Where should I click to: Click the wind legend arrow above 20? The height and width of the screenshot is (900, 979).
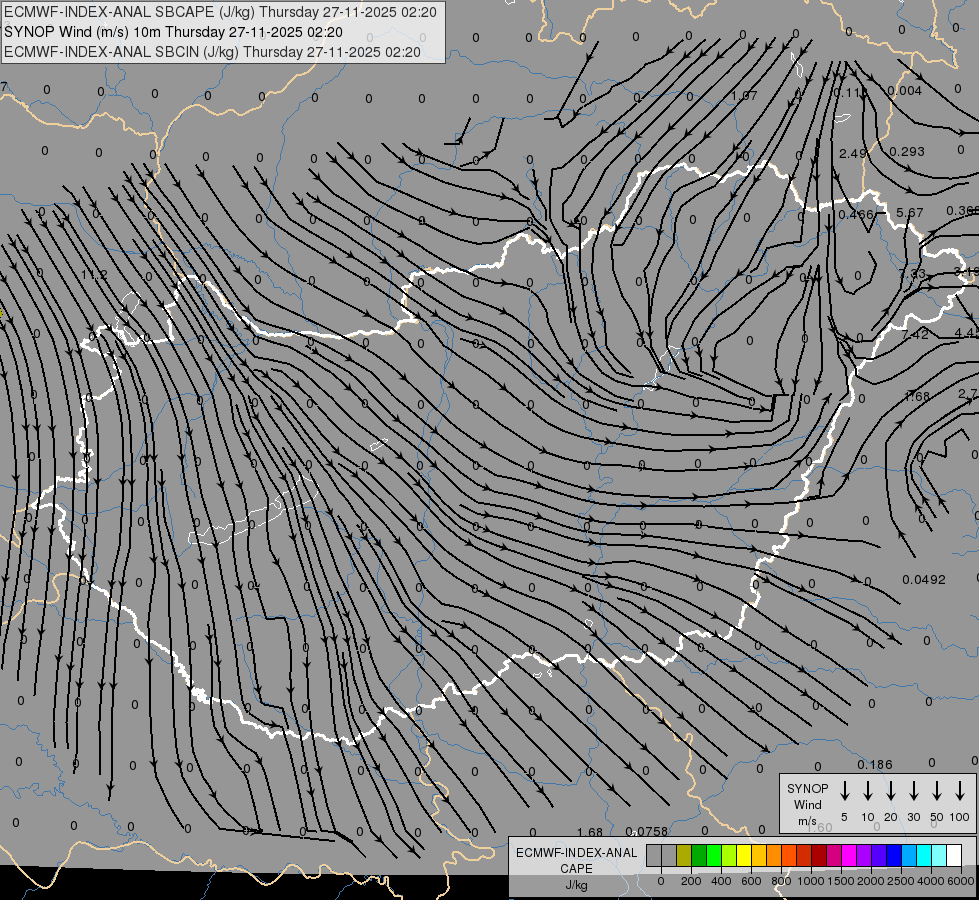[x=890, y=791]
